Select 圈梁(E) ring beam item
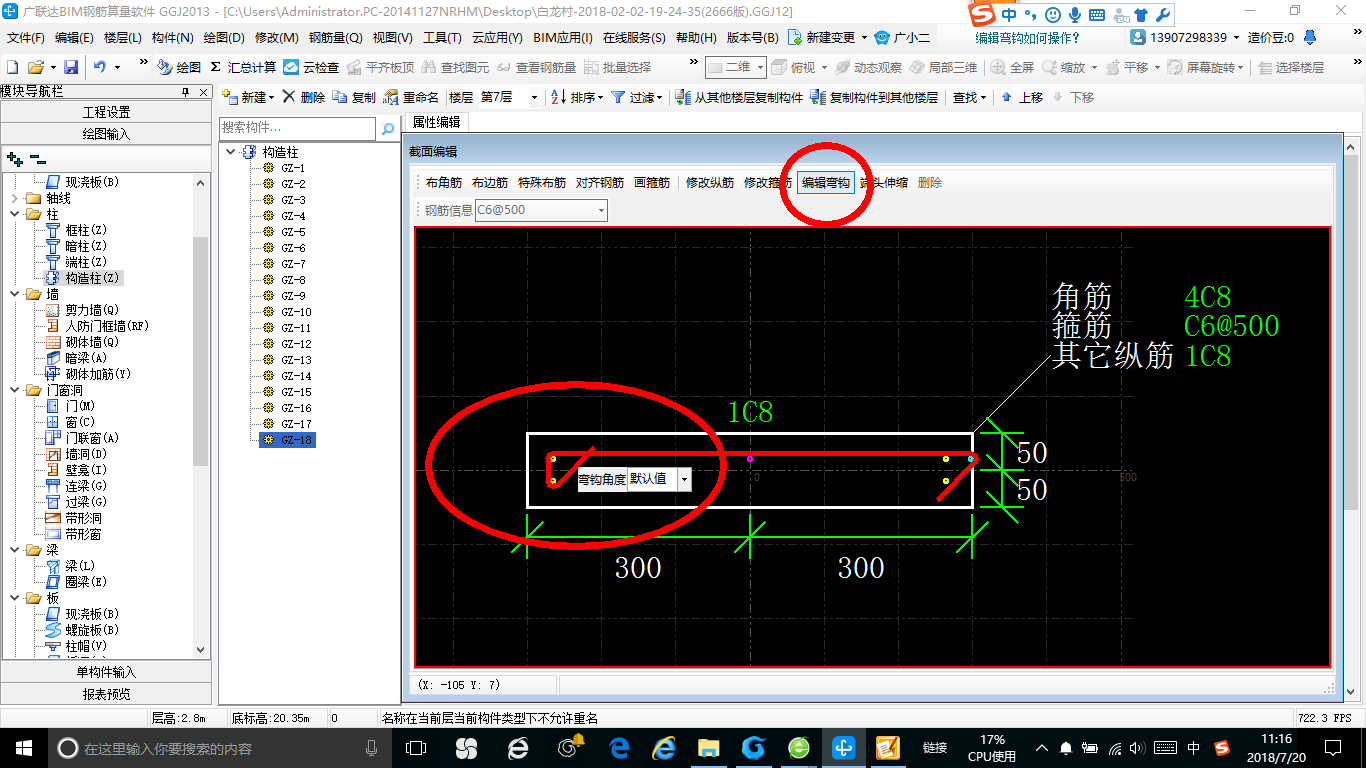Image resolution: width=1366 pixels, height=768 pixels. tap(85, 582)
